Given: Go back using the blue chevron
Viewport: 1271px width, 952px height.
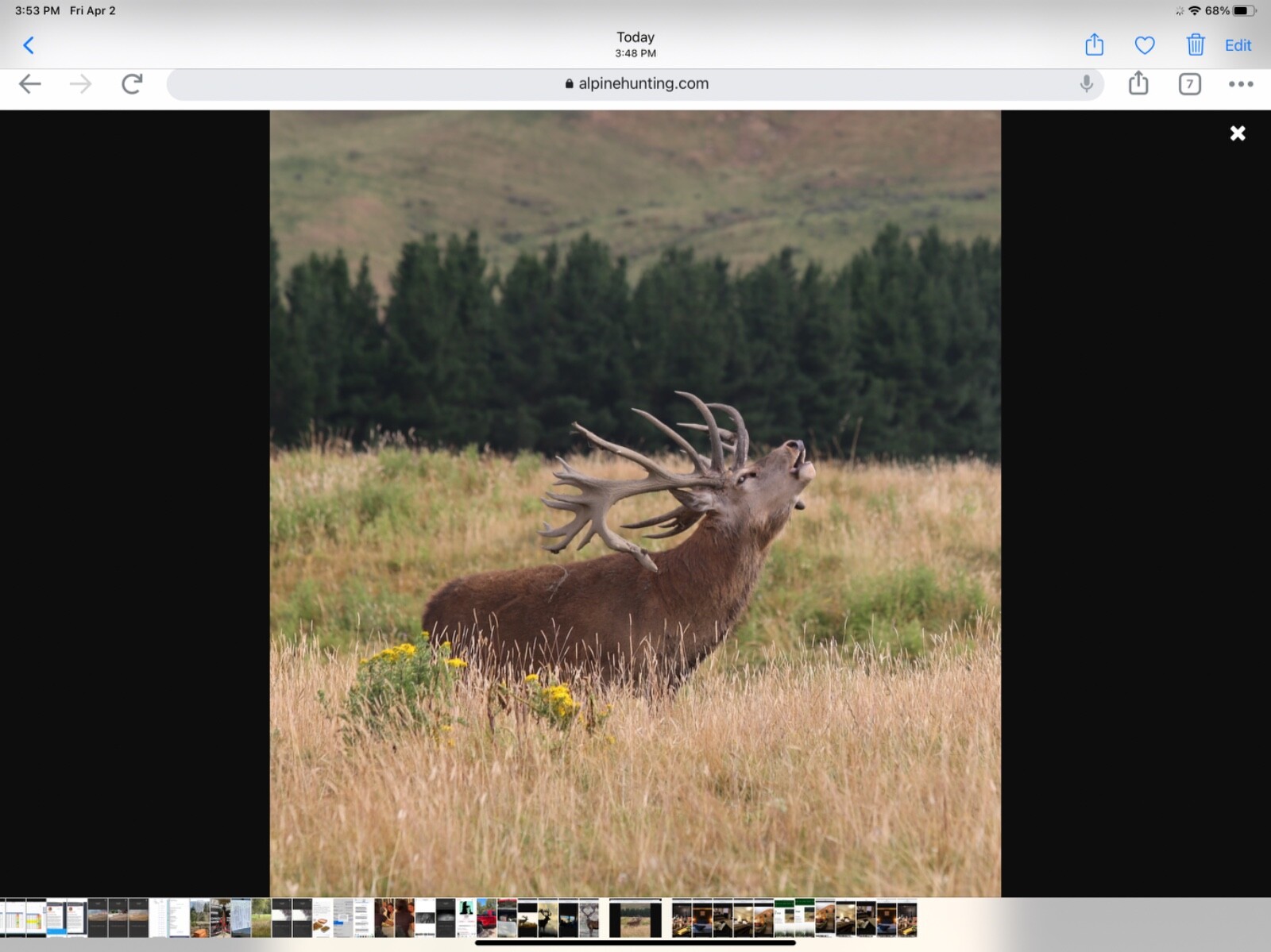Looking at the screenshot, I should 29,45.
